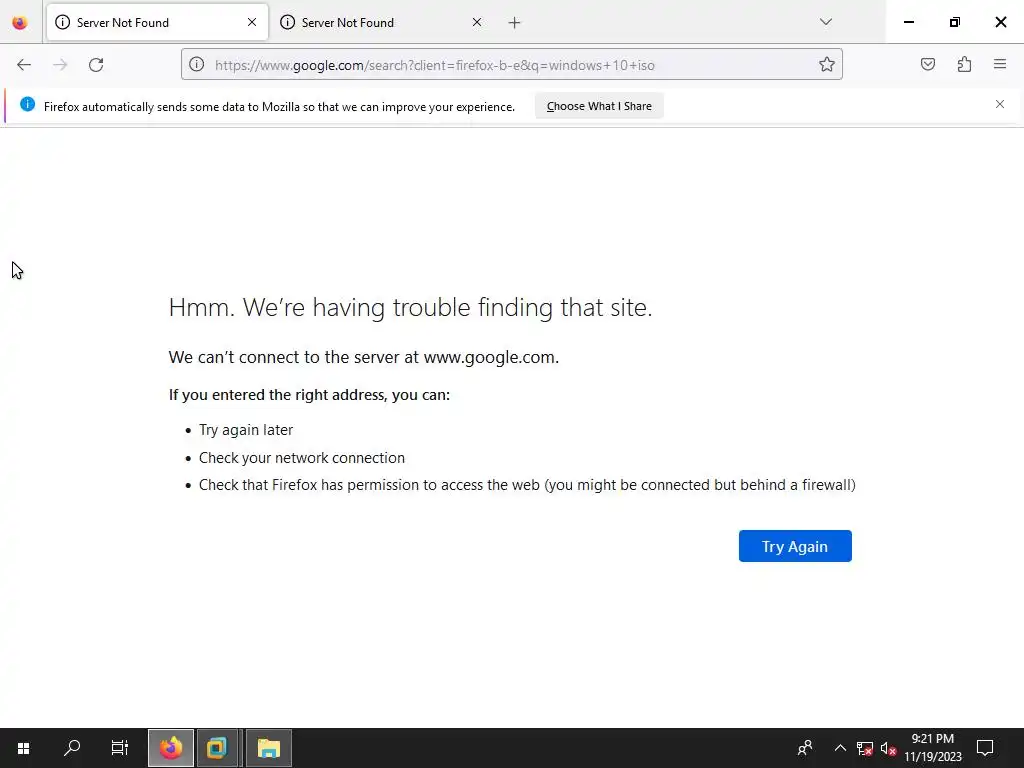Click 'Check your network connection' text
The image size is (1024, 768).
(302, 458)
